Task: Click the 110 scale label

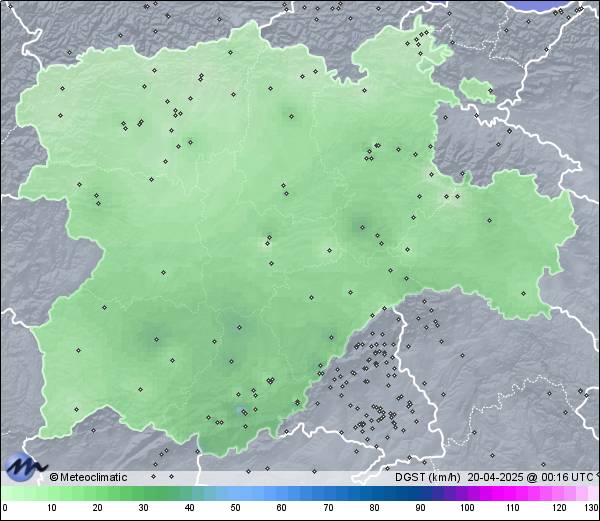Action: [513, 508]
